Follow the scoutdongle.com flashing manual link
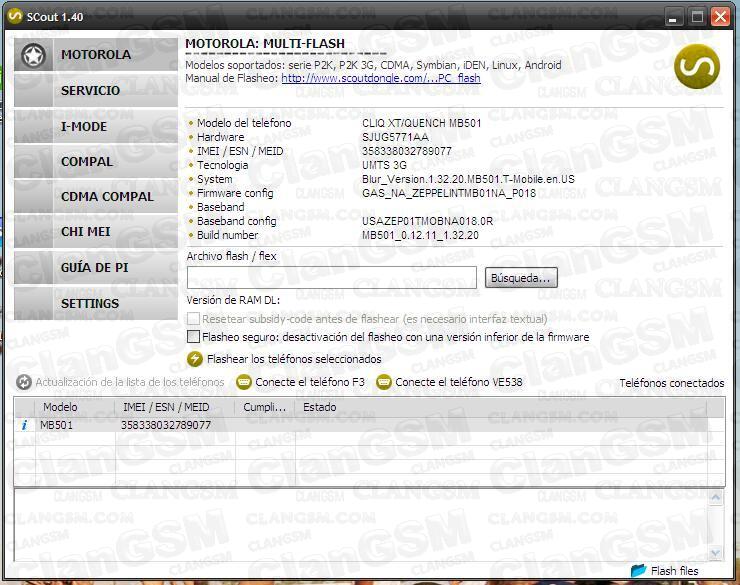The height and width of the screenshot is (585, 740). [x=381, y=78]
